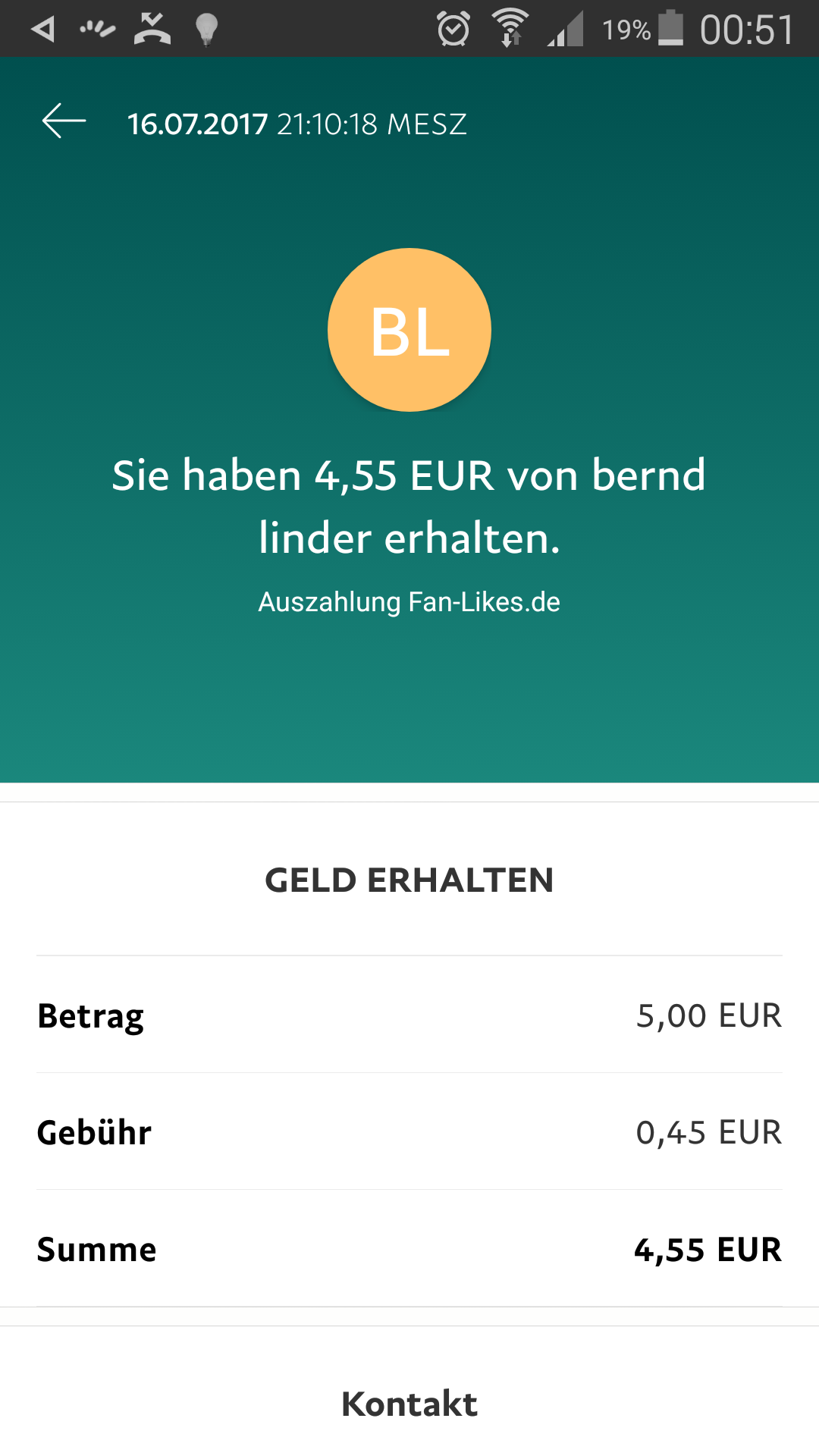The height and width of the screenshot is (1456, 819).
Task: Tap the 0,45 EUR fee value
Action: click(708, 1132)
